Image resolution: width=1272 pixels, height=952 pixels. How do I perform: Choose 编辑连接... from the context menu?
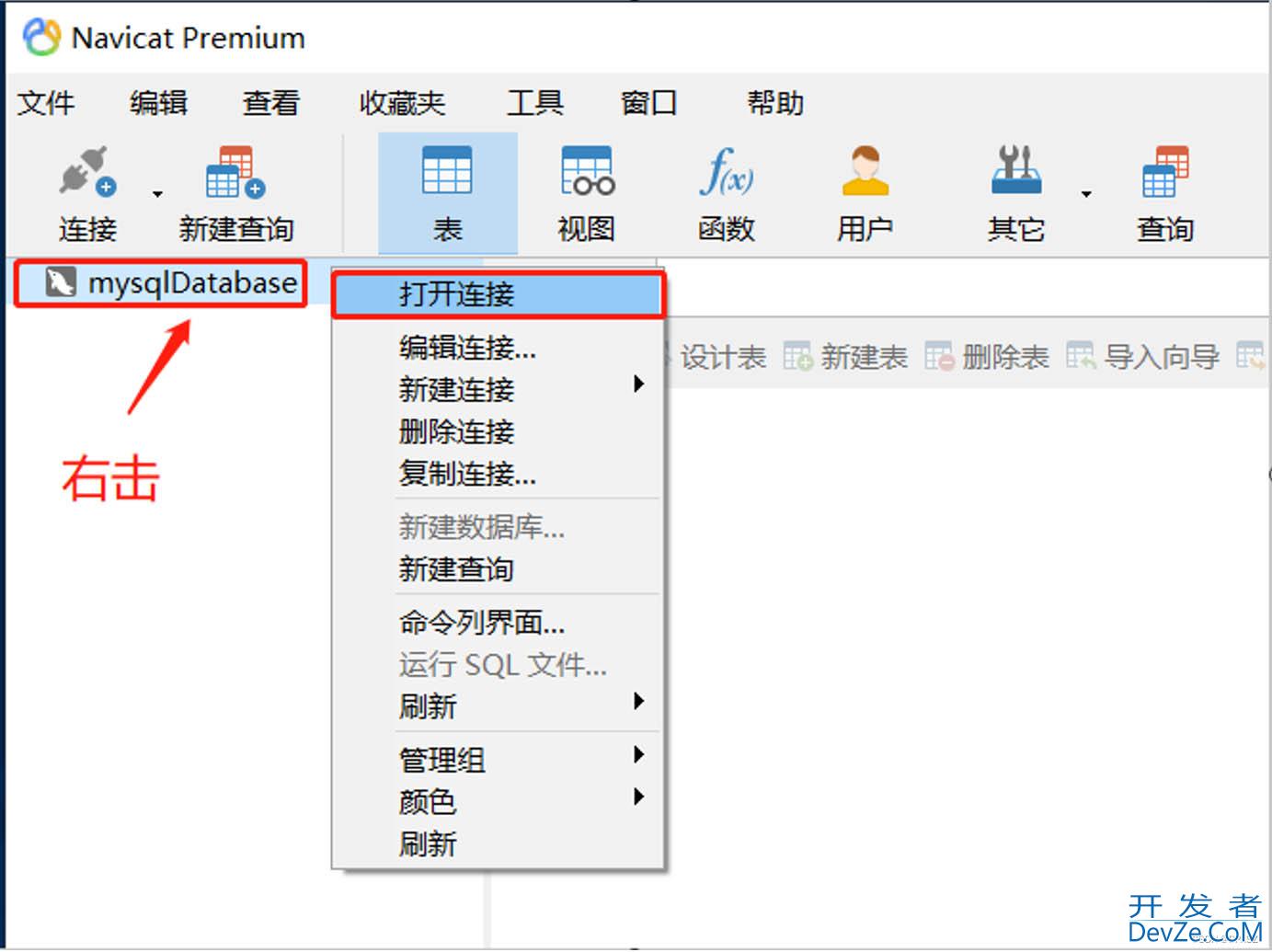pyautogui.click(x=498, y=348)
